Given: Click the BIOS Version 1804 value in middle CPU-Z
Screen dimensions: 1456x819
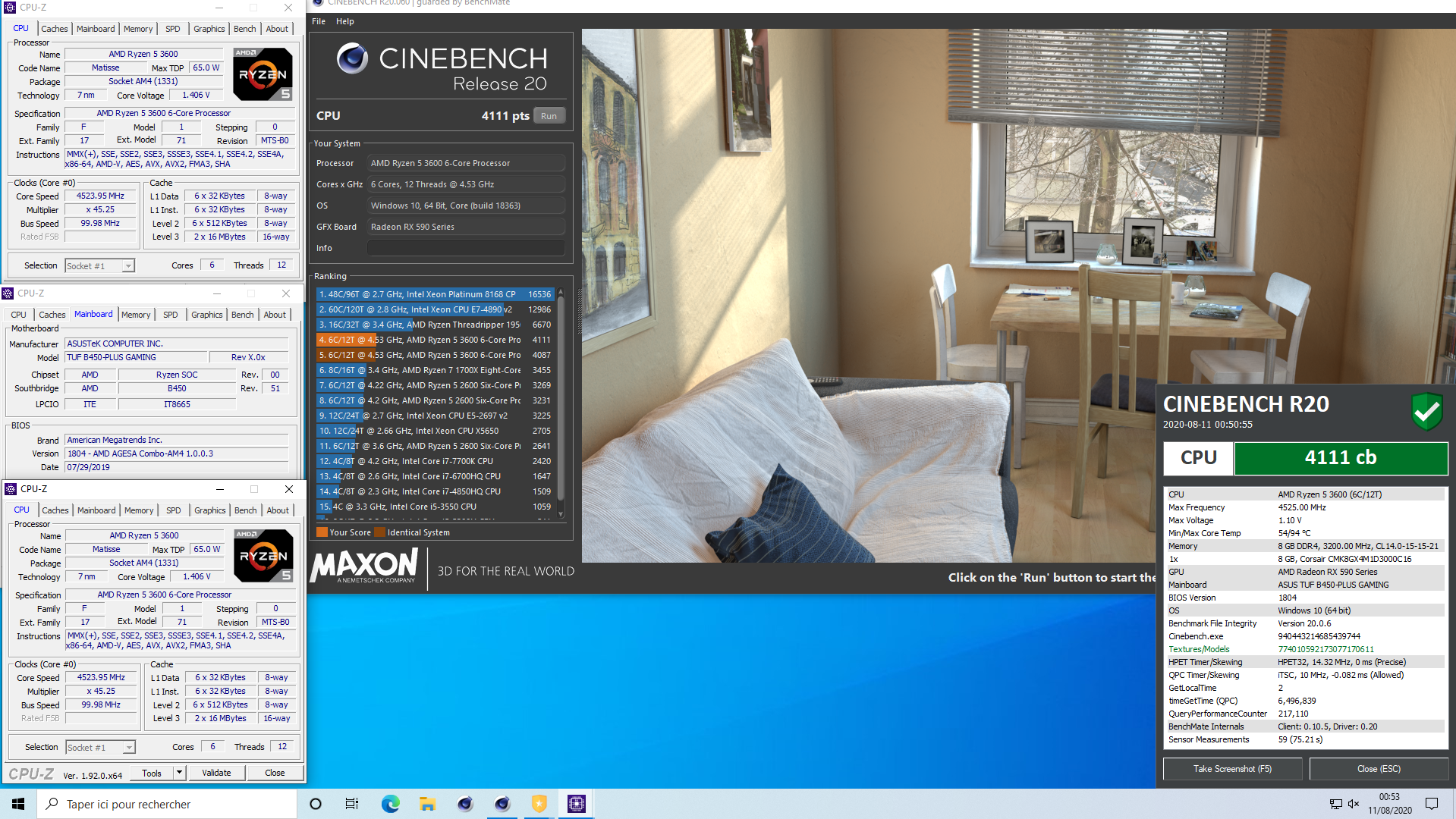Looking at the screenshot, I should (x=176, y=453).
